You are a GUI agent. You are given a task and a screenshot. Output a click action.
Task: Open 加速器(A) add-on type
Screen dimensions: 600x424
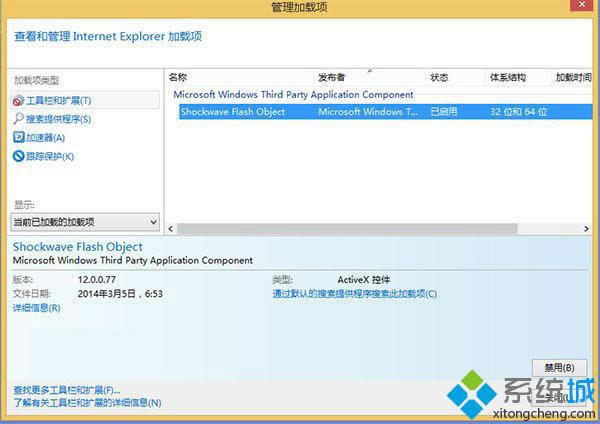pos(46,138)
